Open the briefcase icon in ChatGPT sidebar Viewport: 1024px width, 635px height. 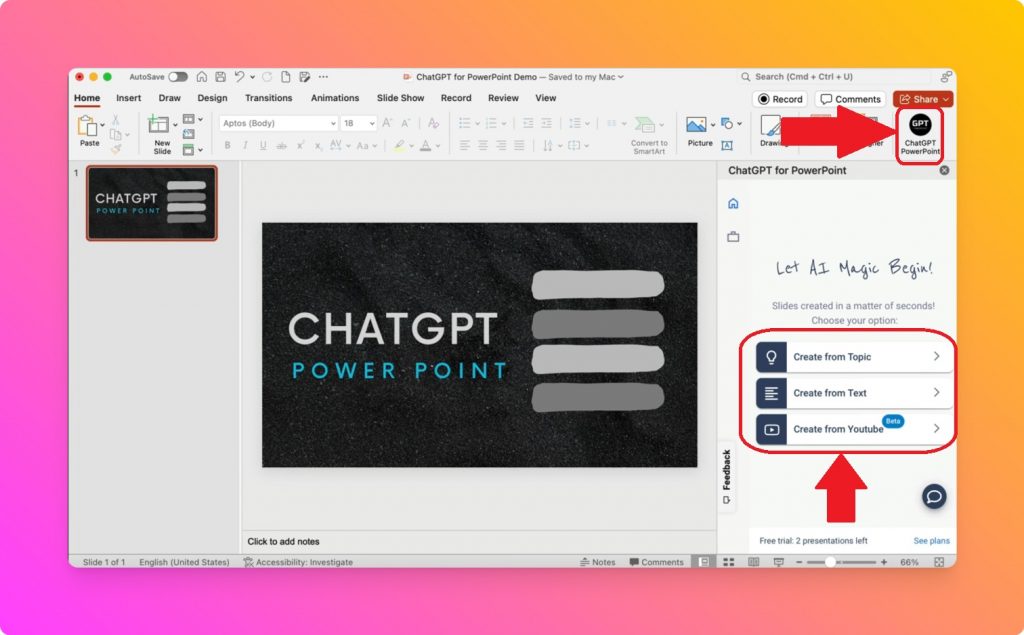tap(735, 236)
